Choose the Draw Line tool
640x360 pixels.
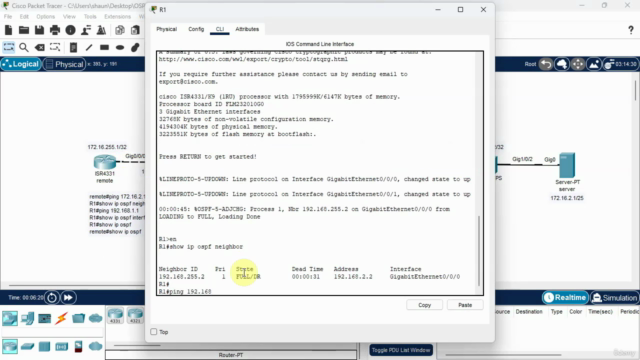(89, 47)
